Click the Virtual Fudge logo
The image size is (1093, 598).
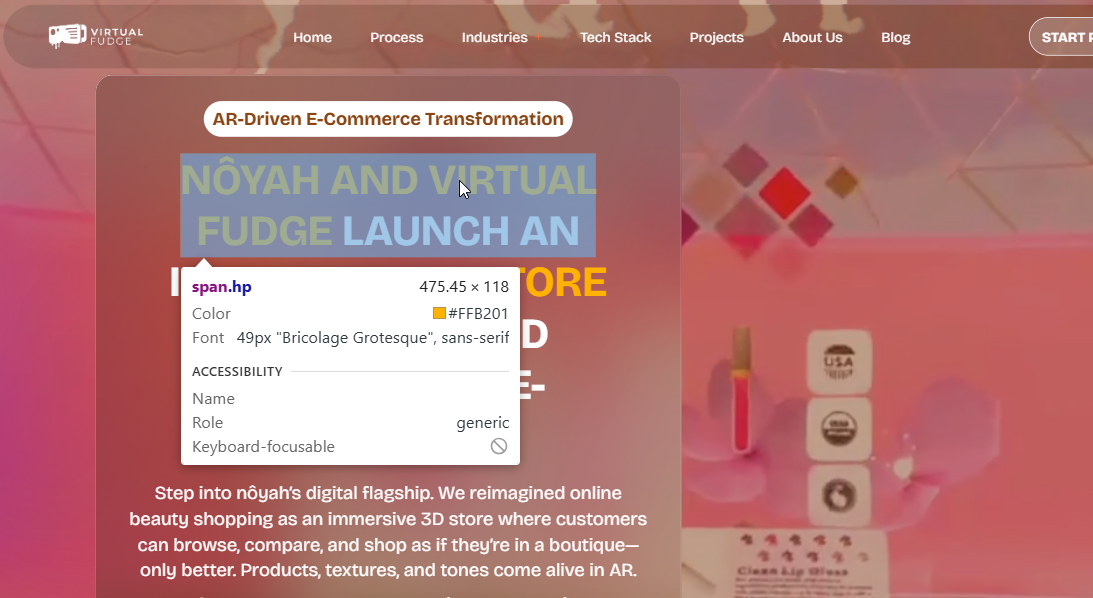95,36
